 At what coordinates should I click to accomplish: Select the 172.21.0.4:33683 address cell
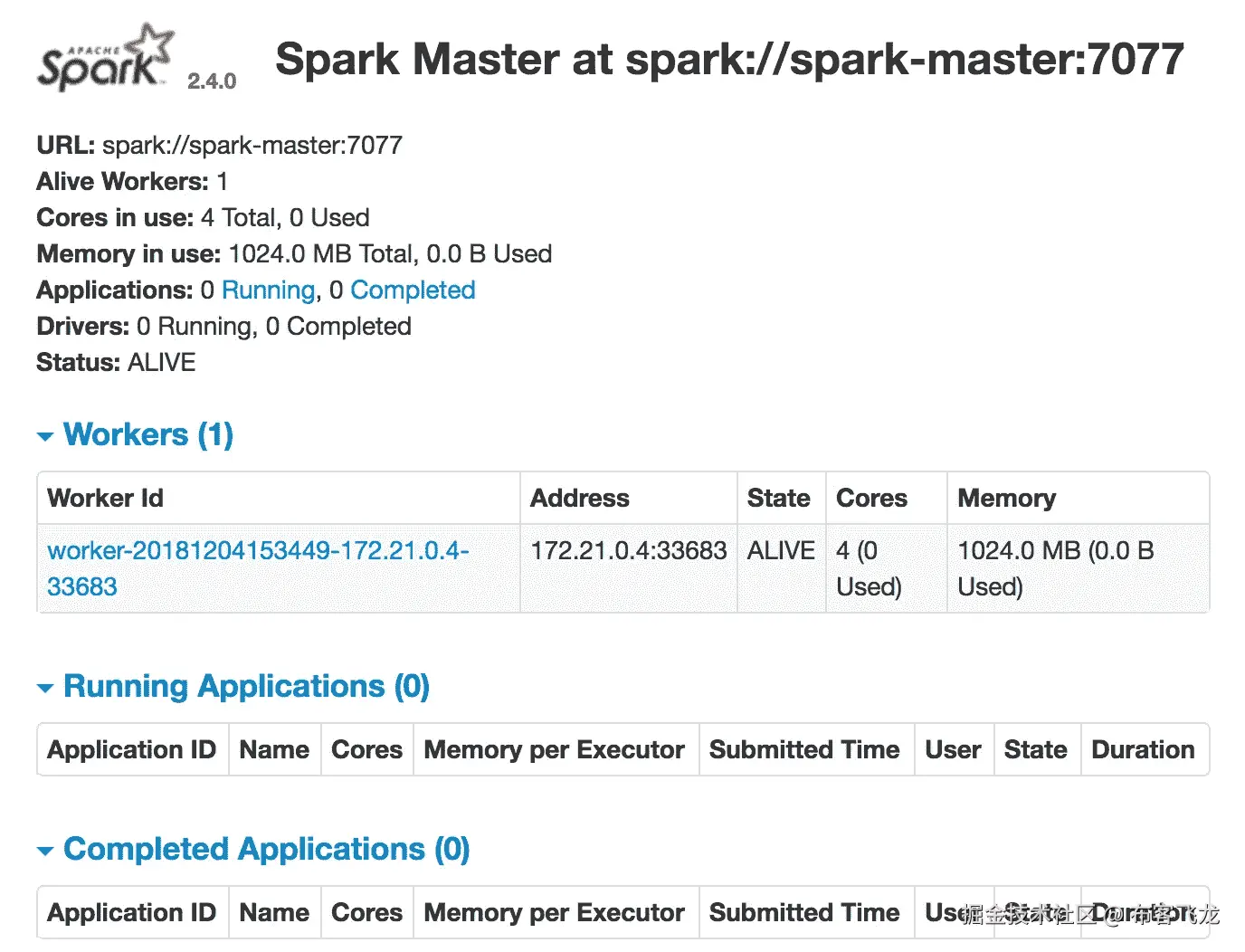point(629,568)
